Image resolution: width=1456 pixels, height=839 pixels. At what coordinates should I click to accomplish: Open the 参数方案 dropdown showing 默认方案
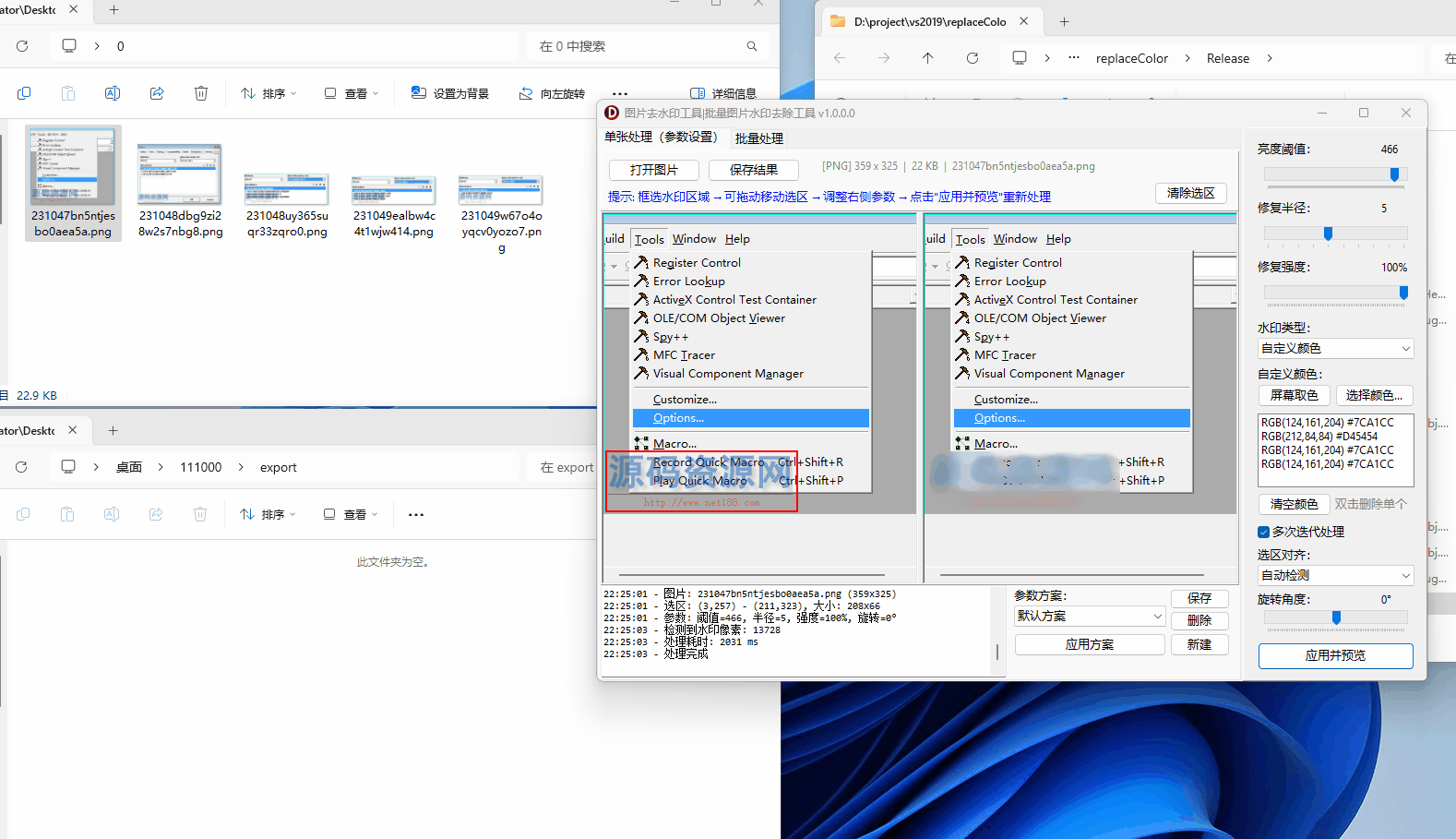click(x=1090, y=616)
